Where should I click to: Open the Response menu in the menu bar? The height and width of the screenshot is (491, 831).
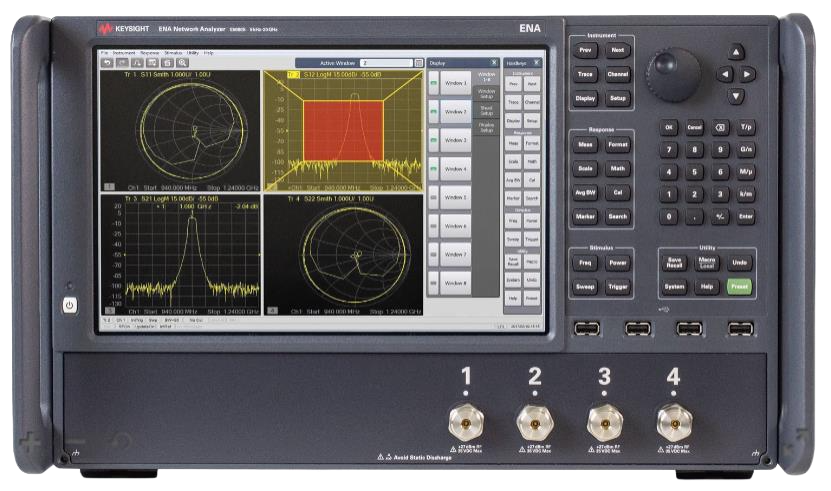[149, 52]
